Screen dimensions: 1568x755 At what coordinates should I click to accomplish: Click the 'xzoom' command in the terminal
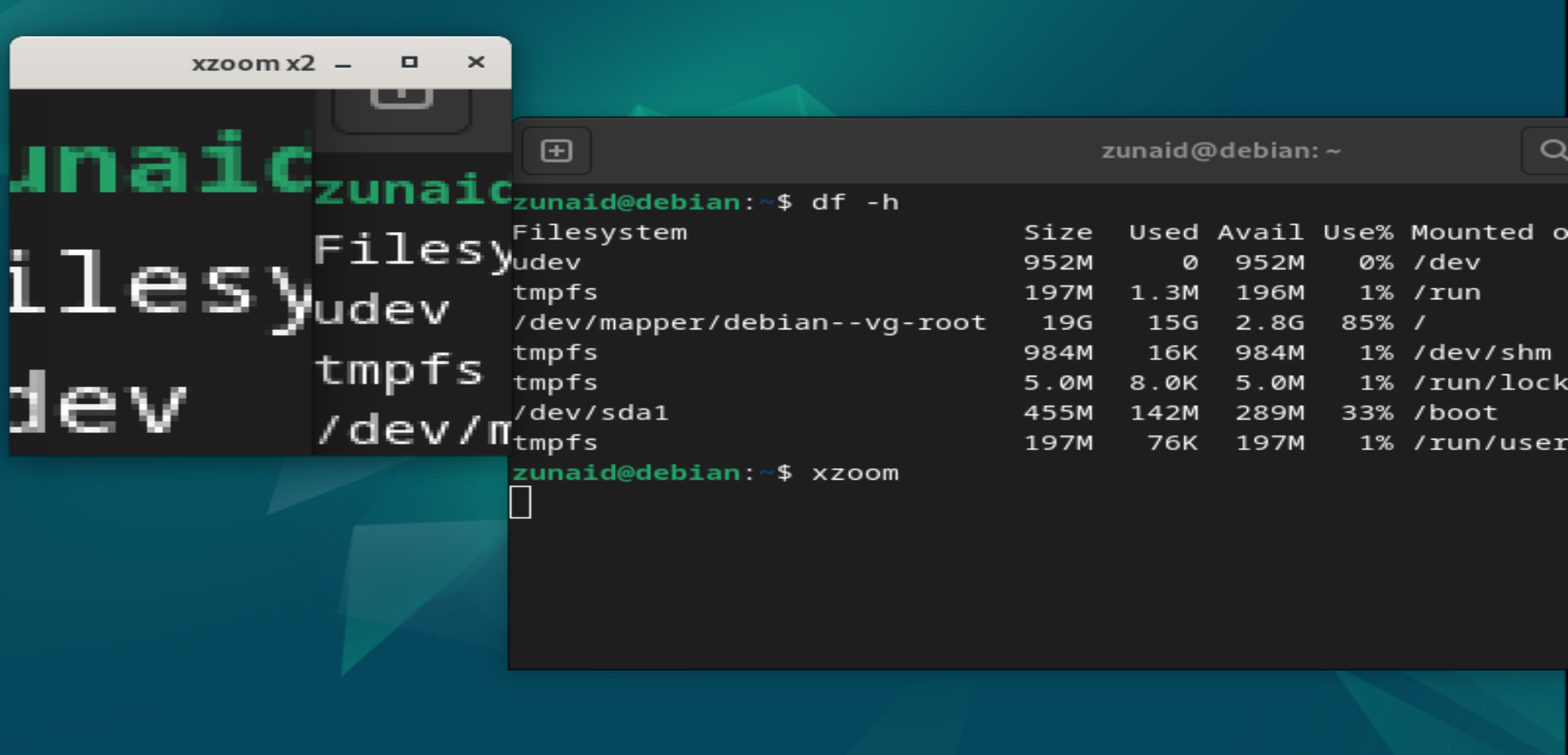855,473
